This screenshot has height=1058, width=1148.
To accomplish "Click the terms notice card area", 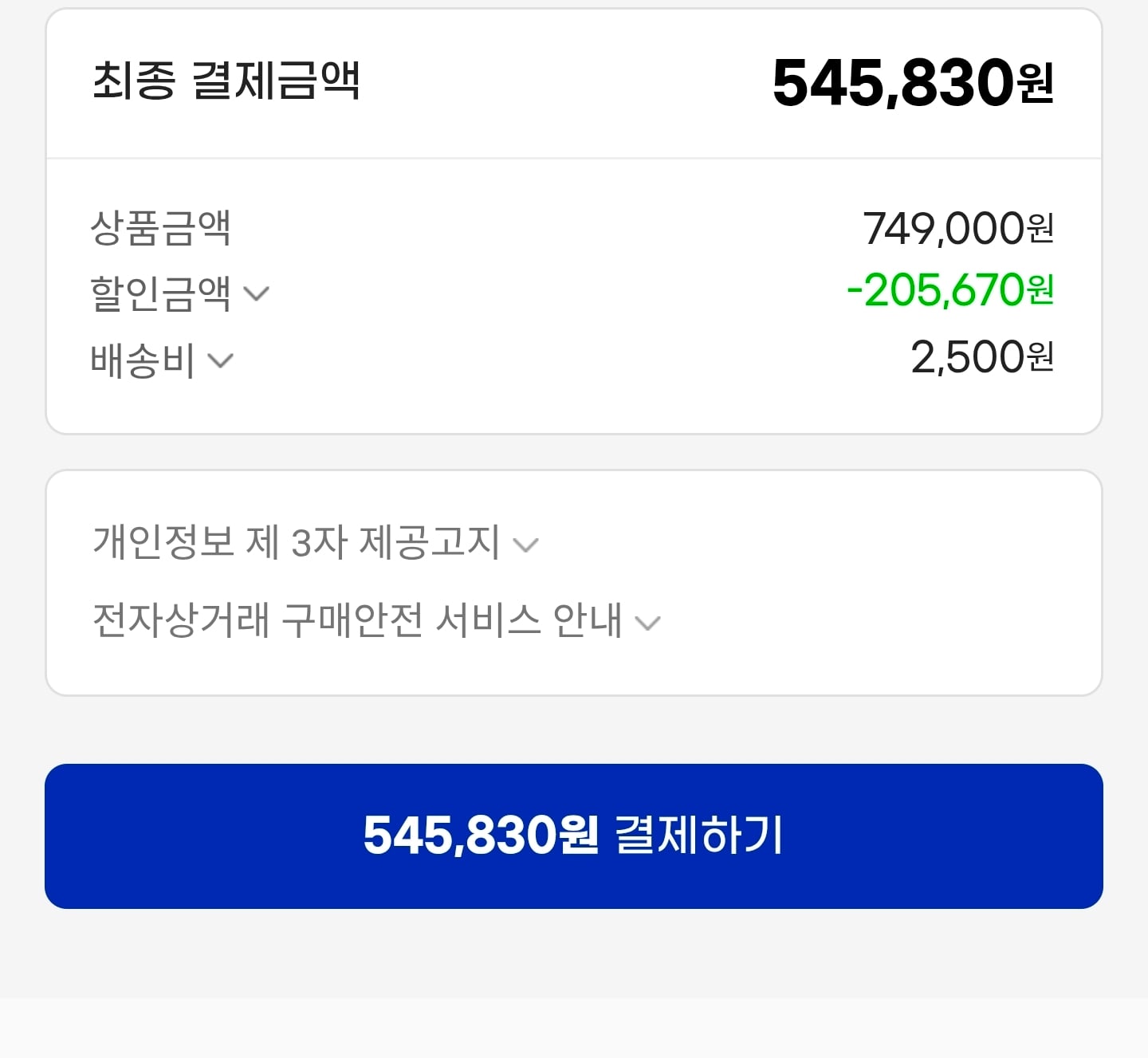I will (574, 582).
